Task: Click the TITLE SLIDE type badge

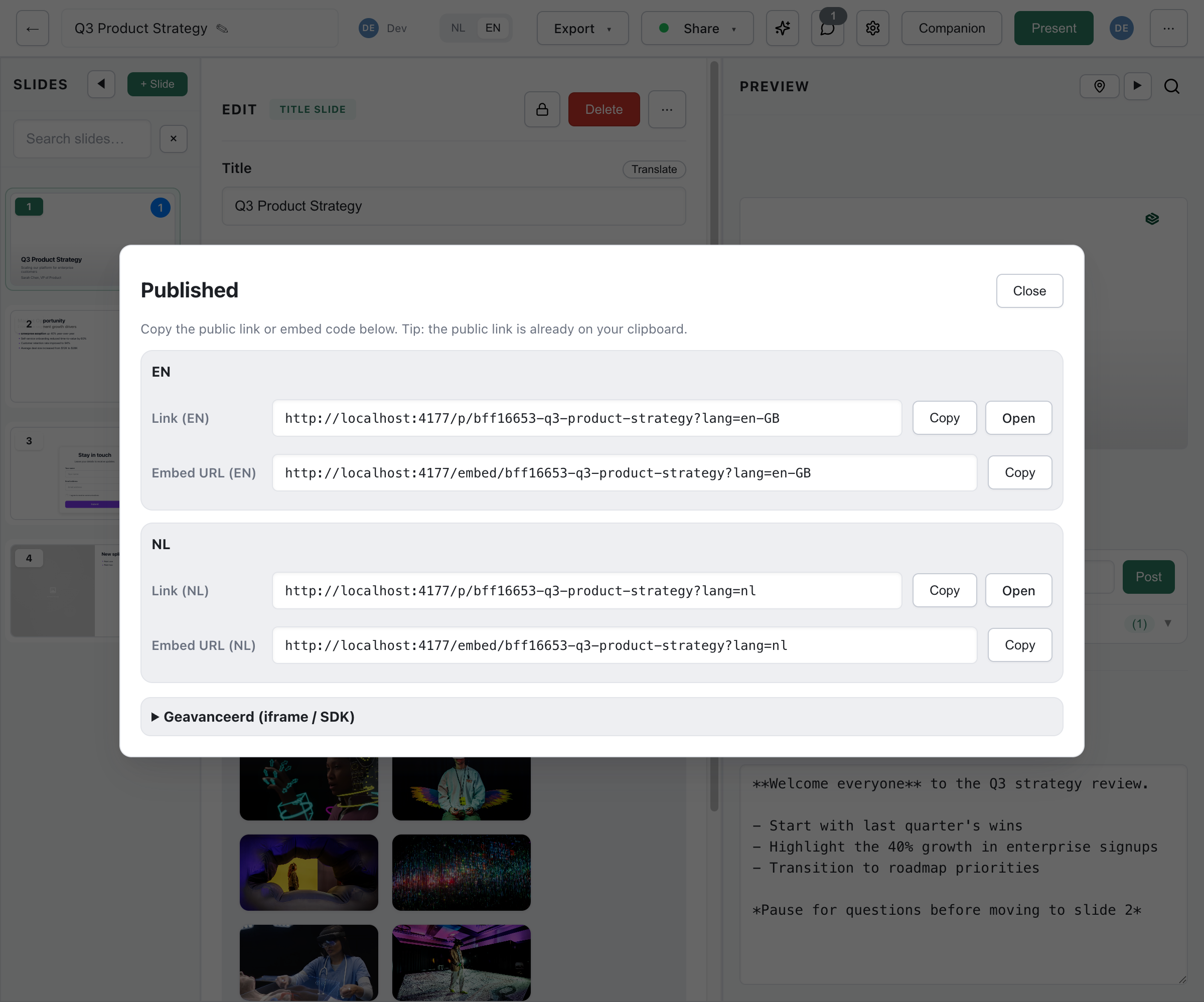Action: 313,109
